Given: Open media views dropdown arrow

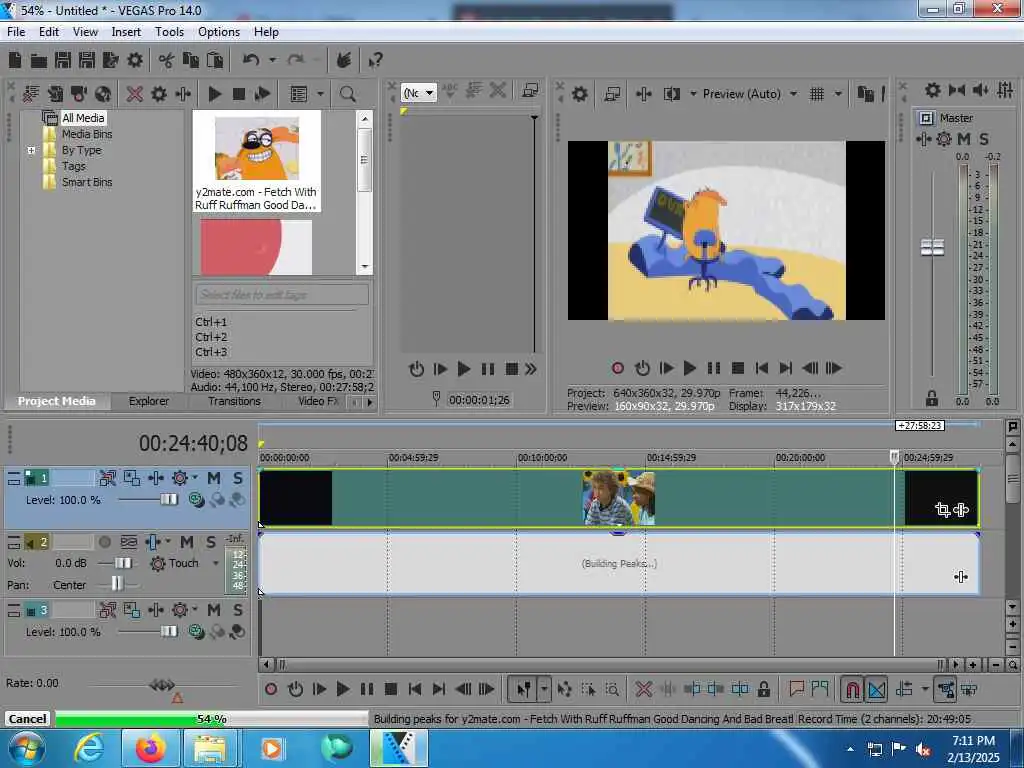Looking at the screenshot, I should coord(320,94).
